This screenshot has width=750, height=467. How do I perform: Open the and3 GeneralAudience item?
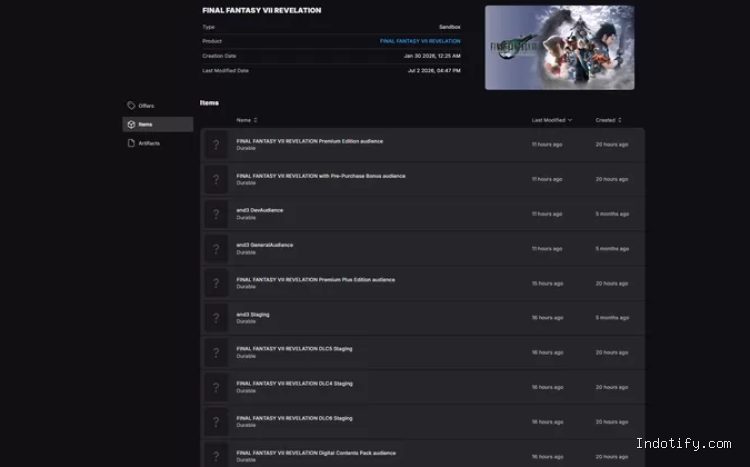(x=422, y=249)
